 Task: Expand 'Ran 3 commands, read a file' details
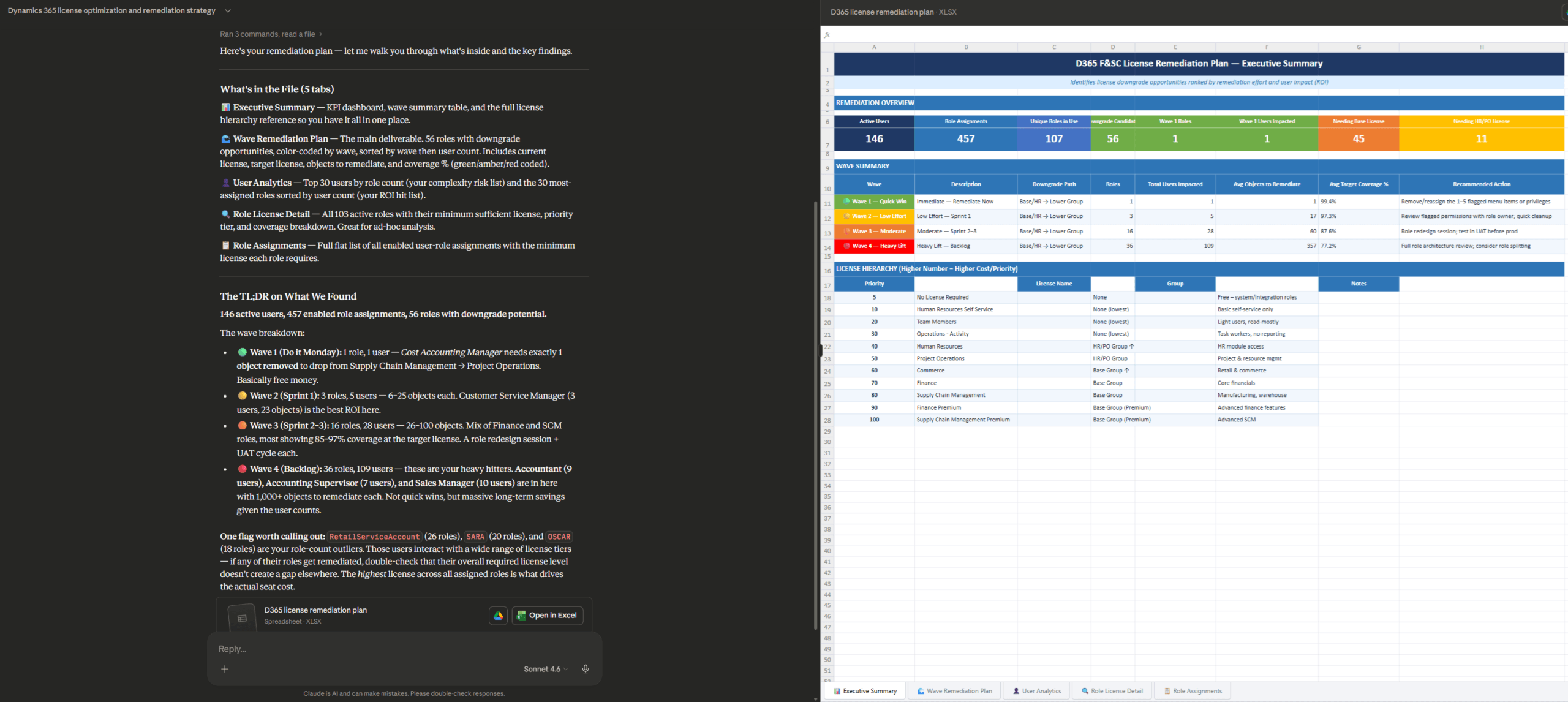coord(271,34)
